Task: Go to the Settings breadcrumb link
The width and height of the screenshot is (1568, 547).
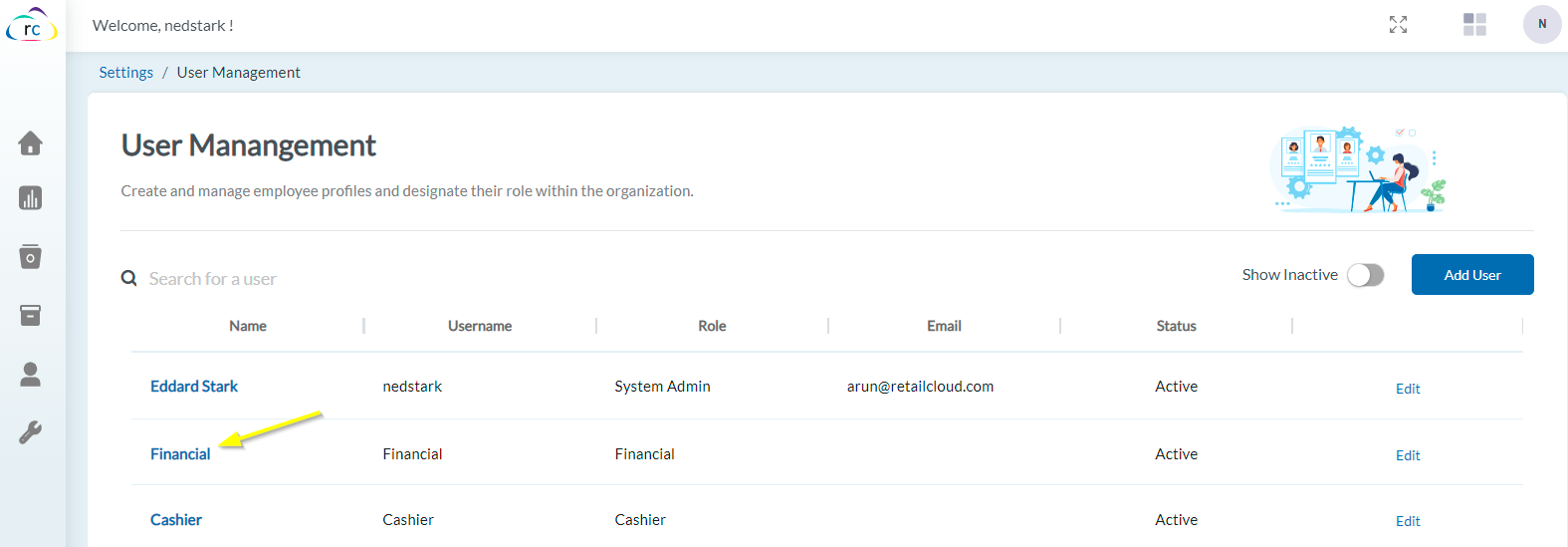Action: click(126, 73)
